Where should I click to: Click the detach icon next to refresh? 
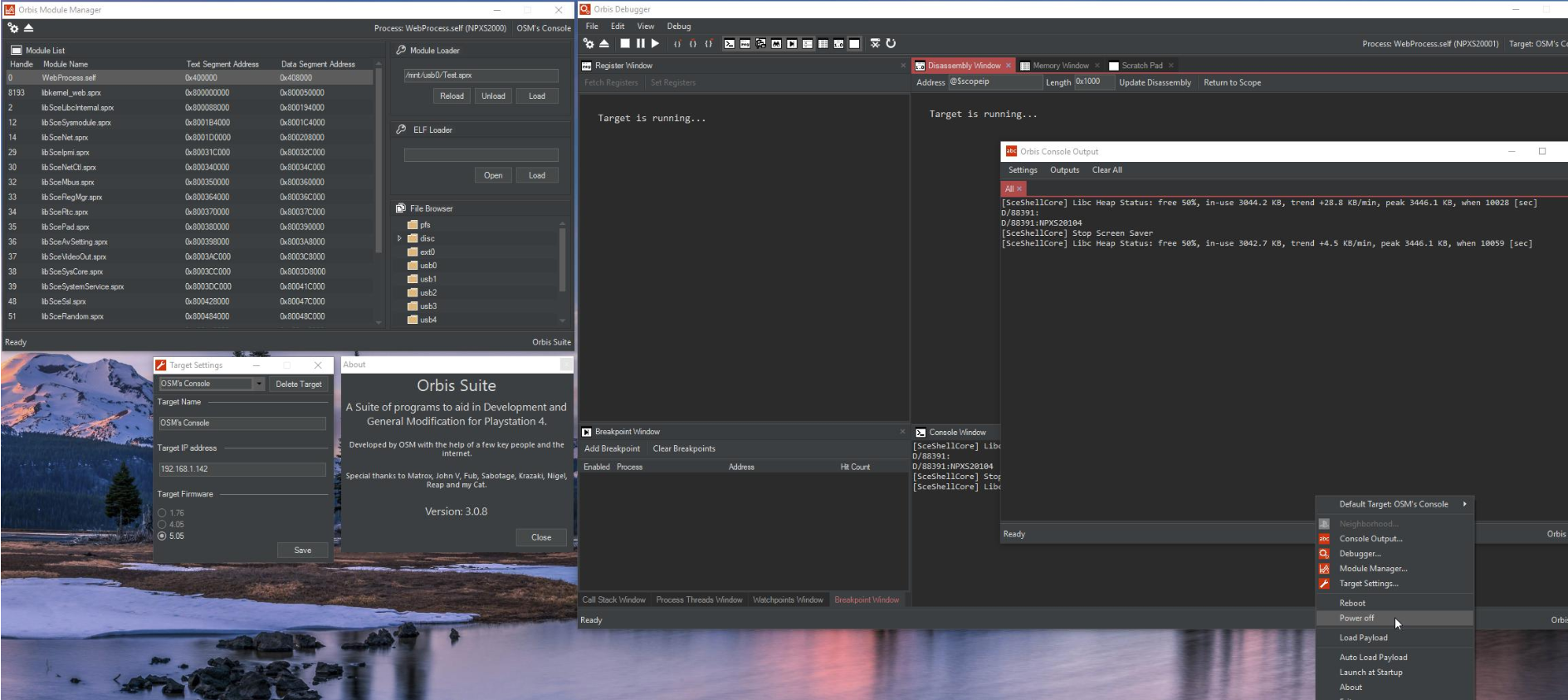(875, 43)
